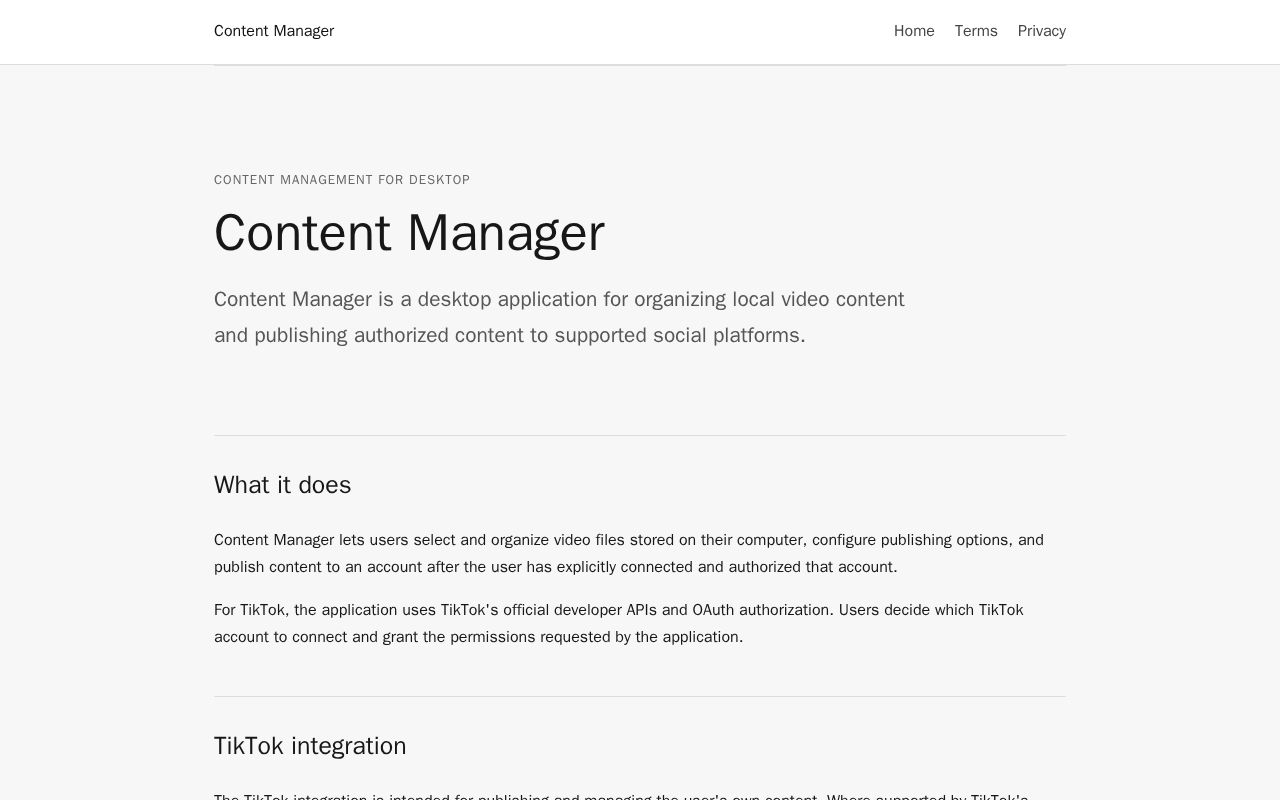Open the Home navigation link
This screenshot has width=1280, height=800.
click(x=914, y=31)
